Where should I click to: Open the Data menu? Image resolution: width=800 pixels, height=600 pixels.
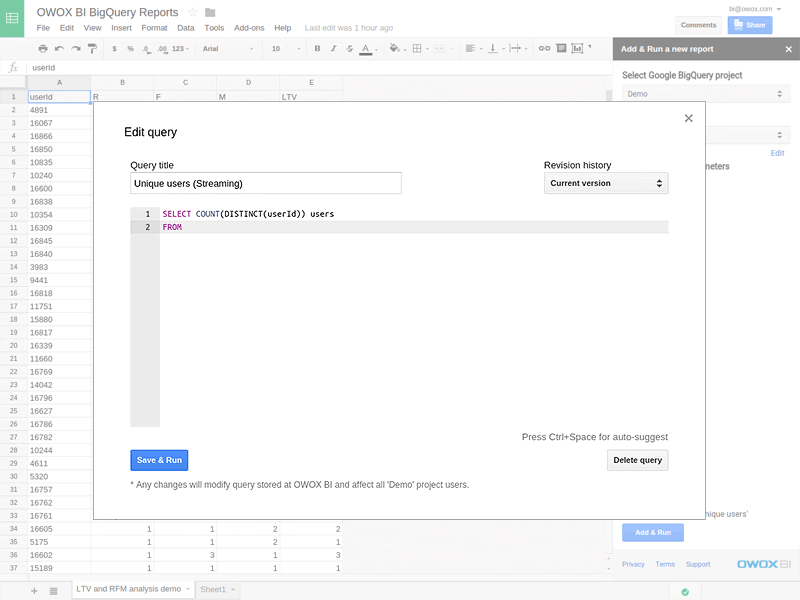[186, 28]
